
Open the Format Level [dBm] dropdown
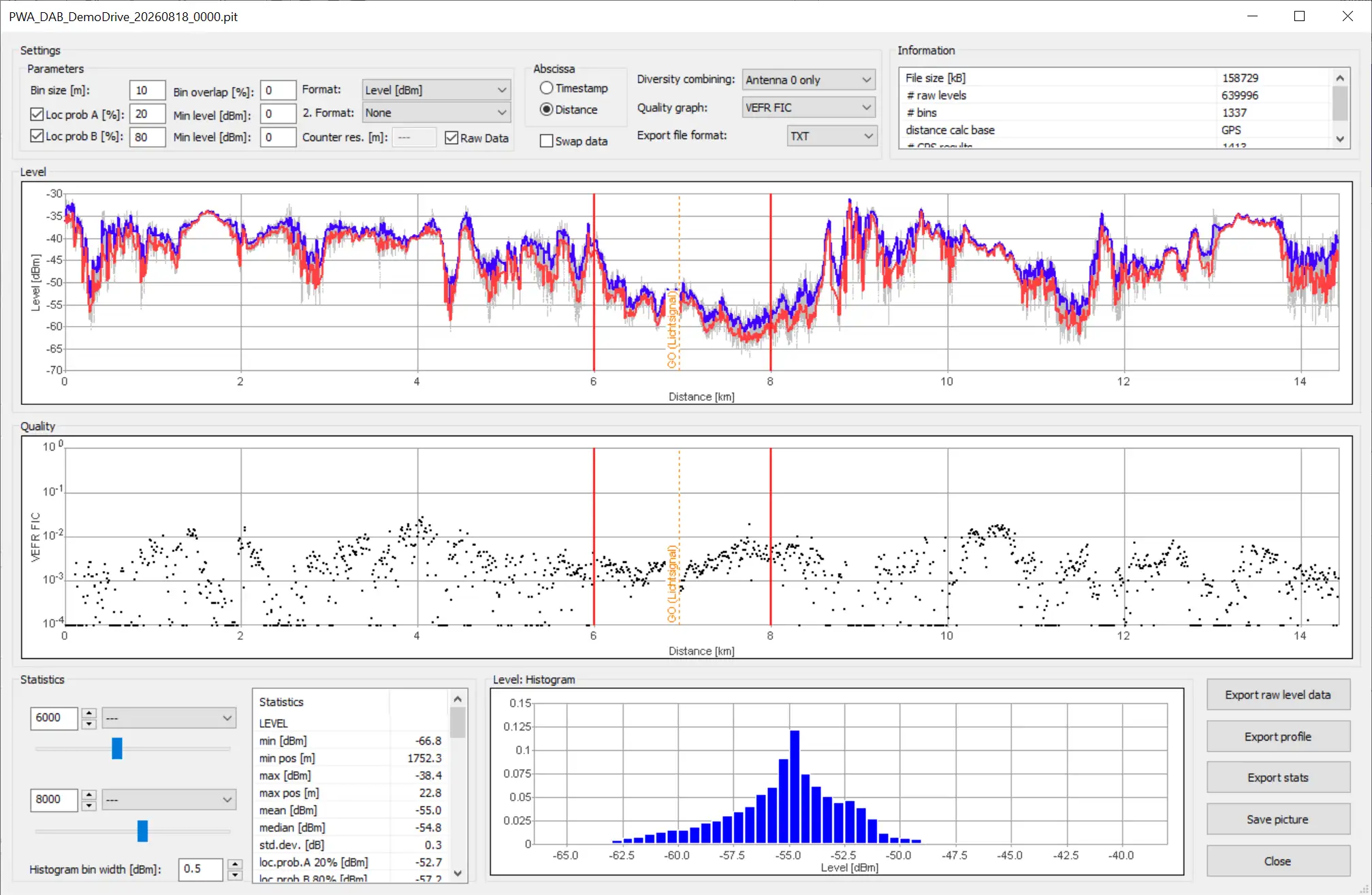click(436, 90)
